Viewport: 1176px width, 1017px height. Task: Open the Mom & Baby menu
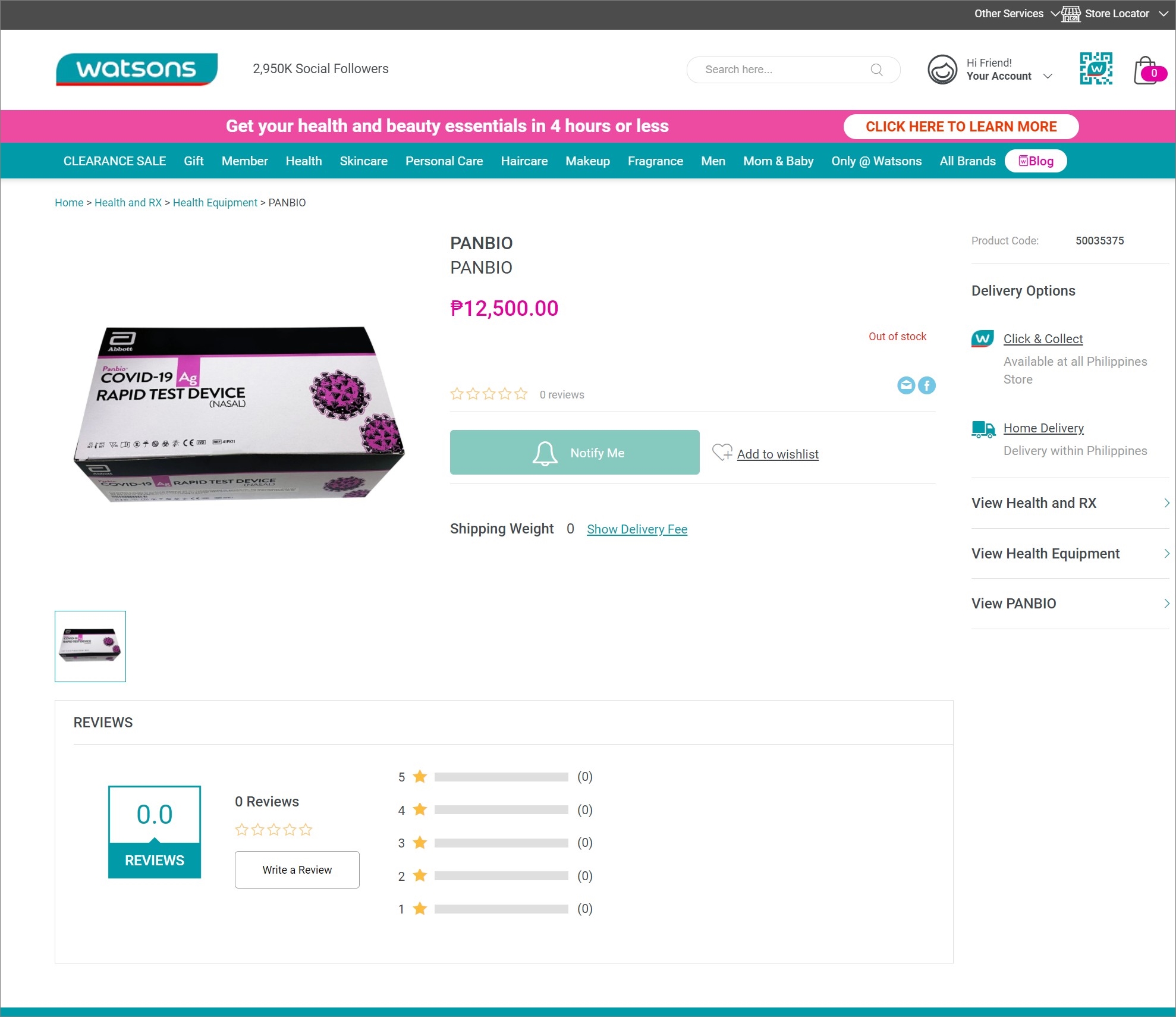coord(778,161)
